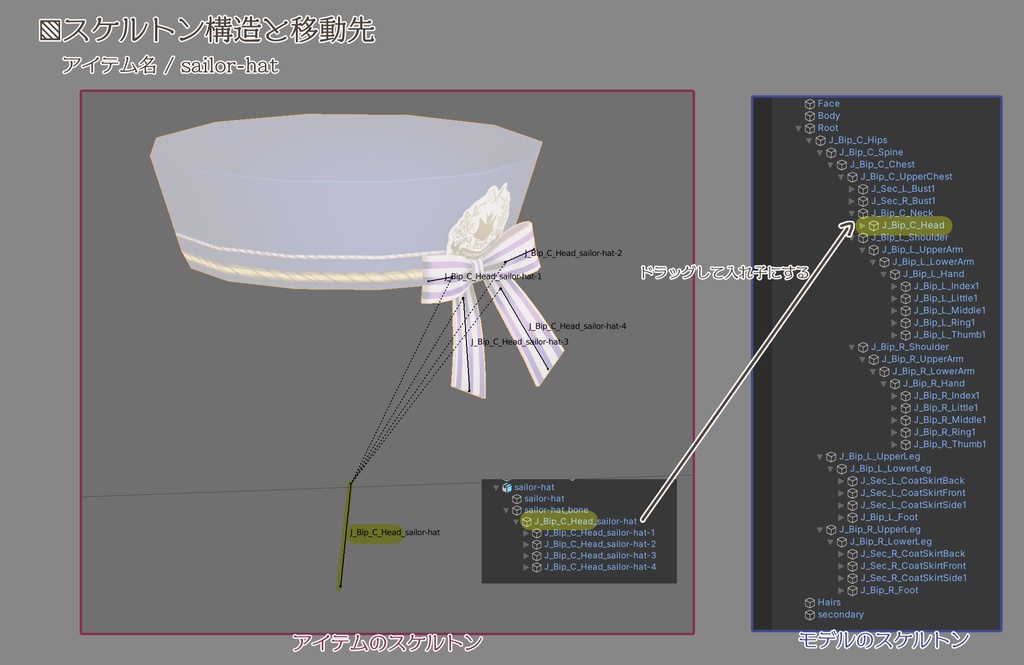Click the J_Sec_L_CoatSkirtBack cube icon

(852, 481)
